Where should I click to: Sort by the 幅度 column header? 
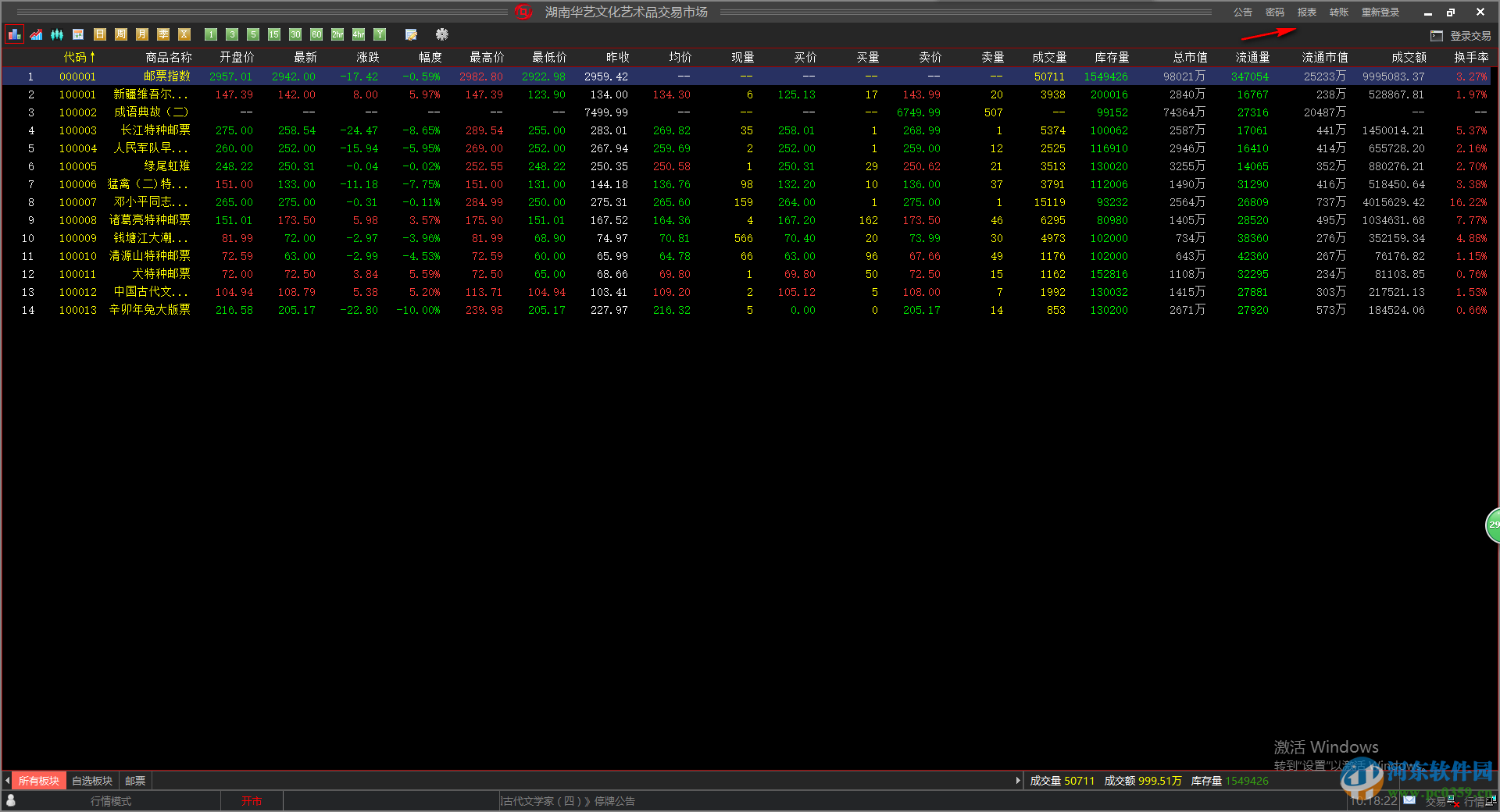pos(430,57)
